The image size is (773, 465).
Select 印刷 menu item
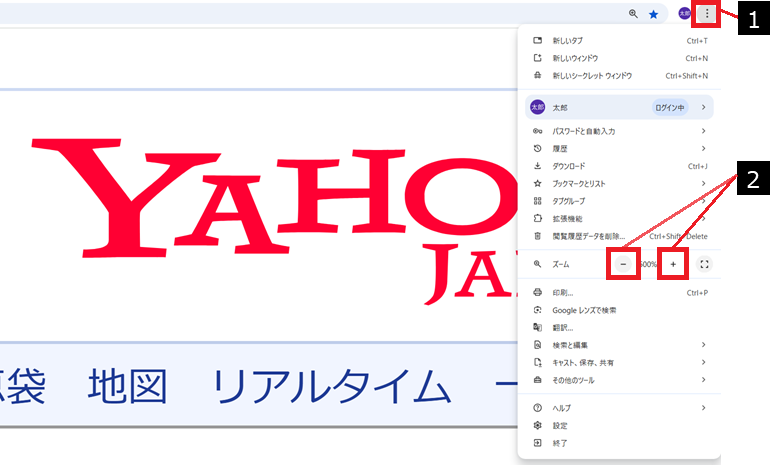click(x=620, y=293)
